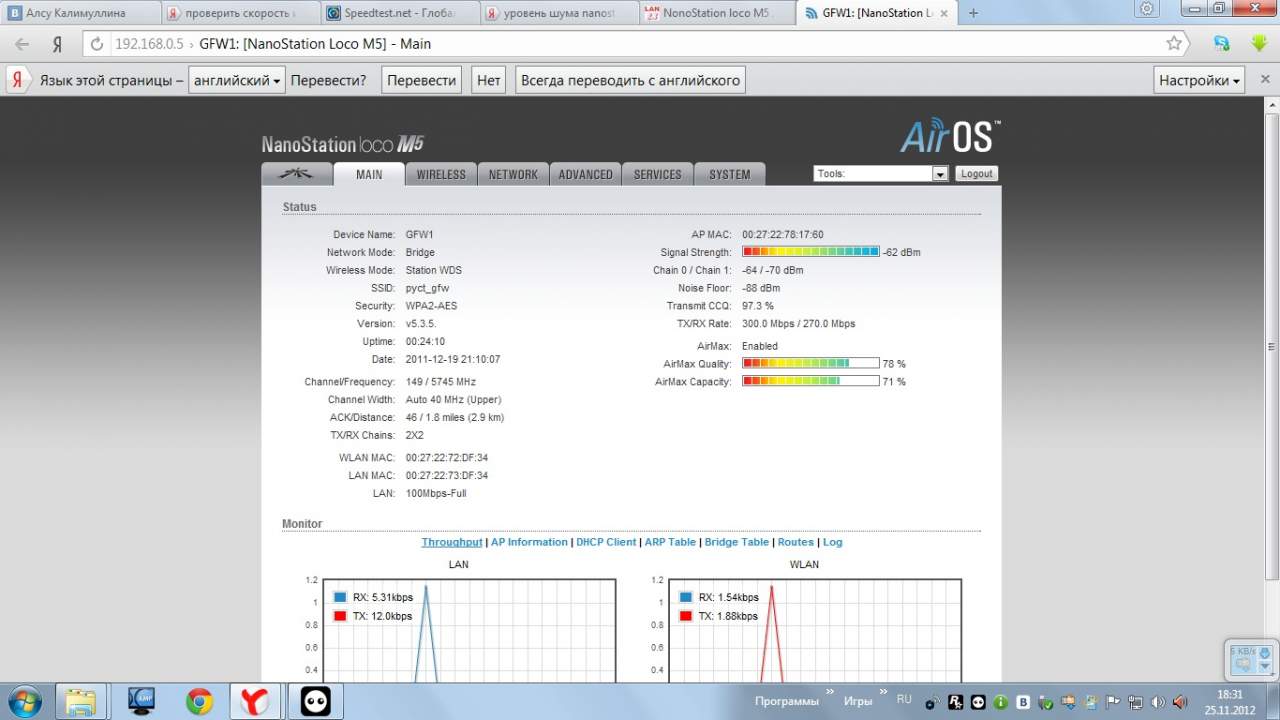This screenshot has width=1280, height=720.
Task: Bookmark this page with the star icon
Action: click(1174, 44)
